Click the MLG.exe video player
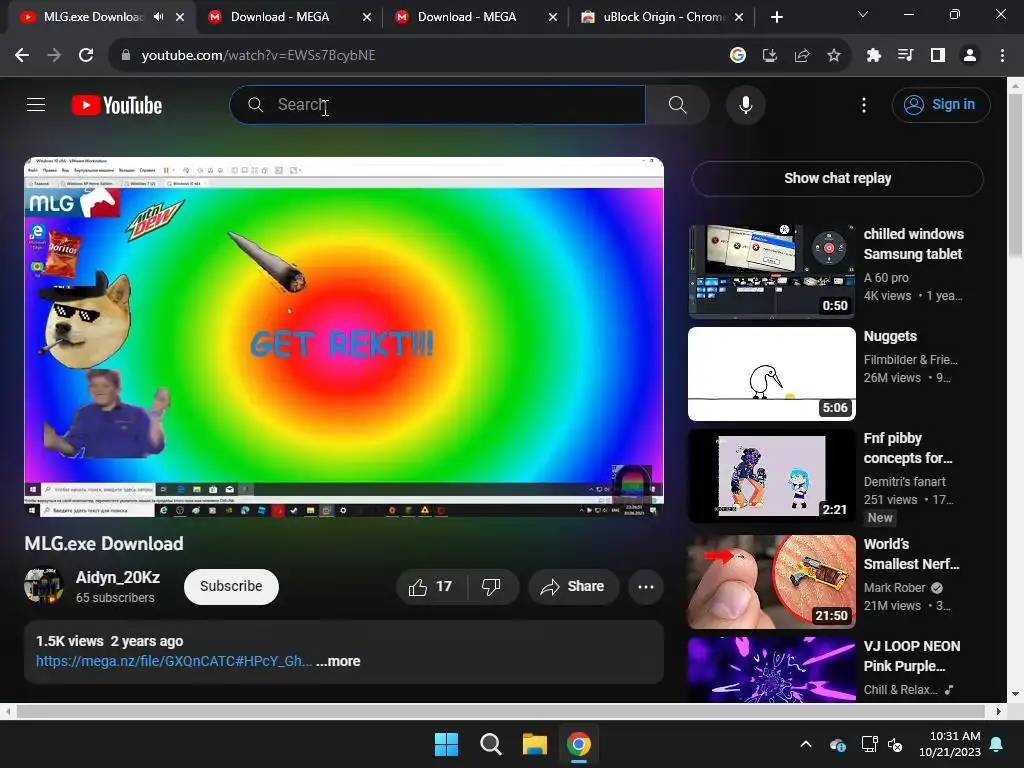Viewport: 1024px width, 768px height. 344,337
